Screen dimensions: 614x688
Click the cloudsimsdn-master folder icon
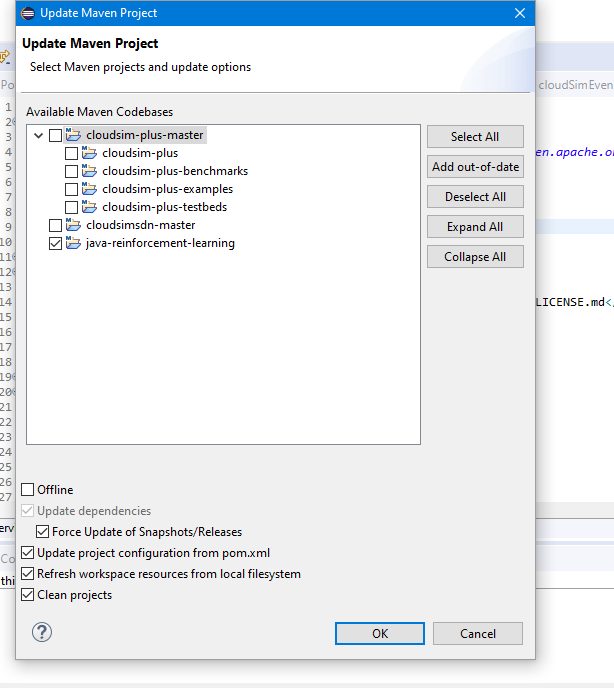[x=73, y=225]
